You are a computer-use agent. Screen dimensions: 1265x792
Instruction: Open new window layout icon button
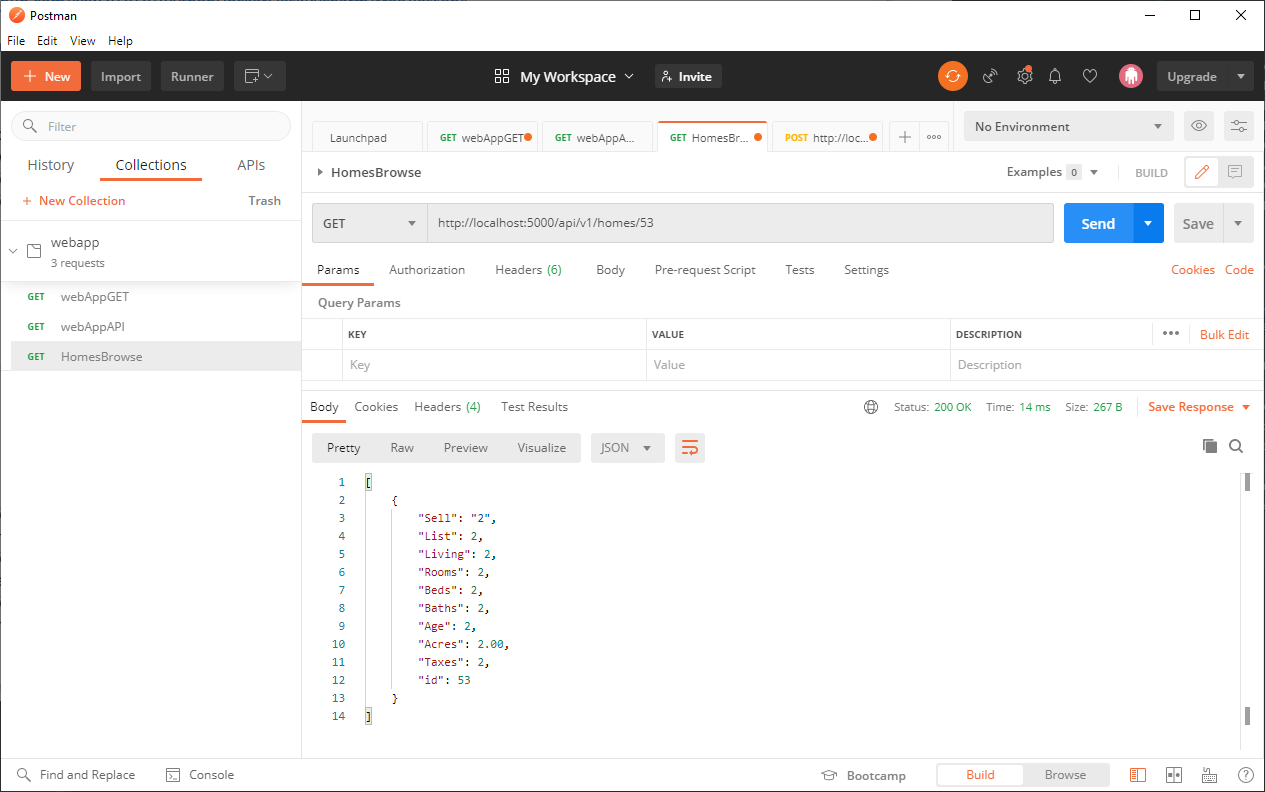click(260, 76)
